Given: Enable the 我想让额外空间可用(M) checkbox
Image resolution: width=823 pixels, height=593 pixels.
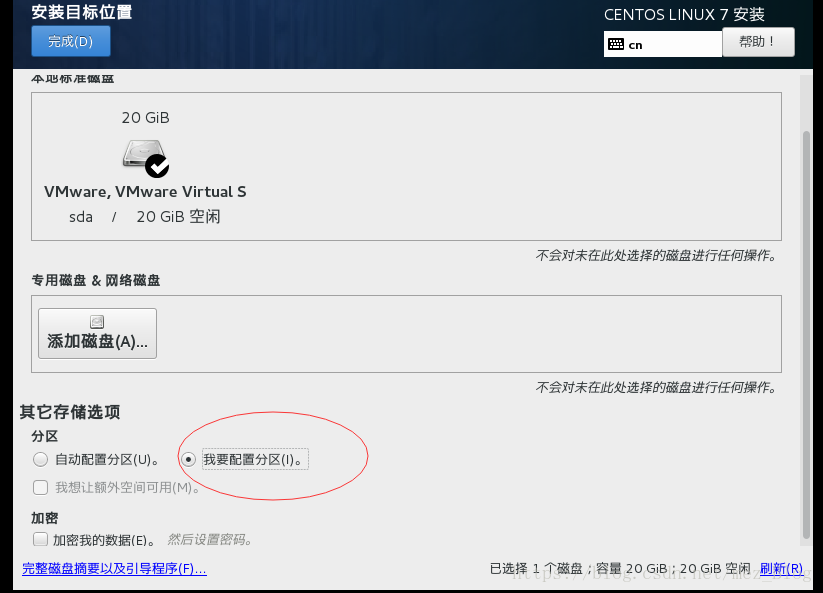Looking at the screenshot, I should point(38,487).
